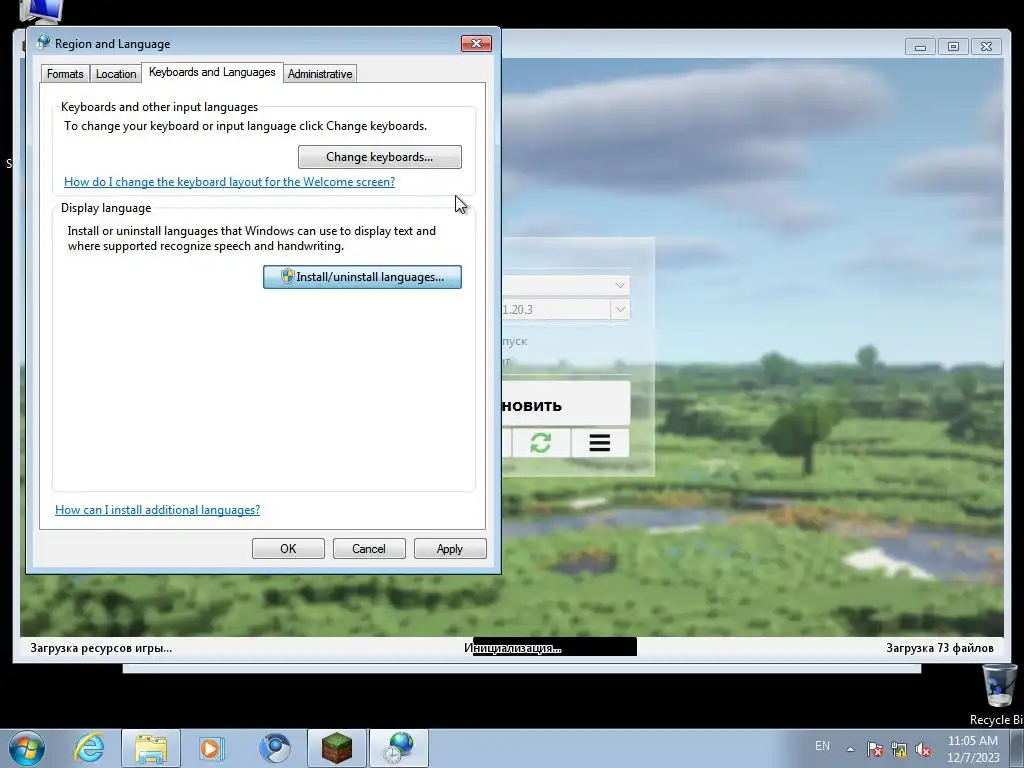Open the clock showing 11:05 AM

click(973, 748)
